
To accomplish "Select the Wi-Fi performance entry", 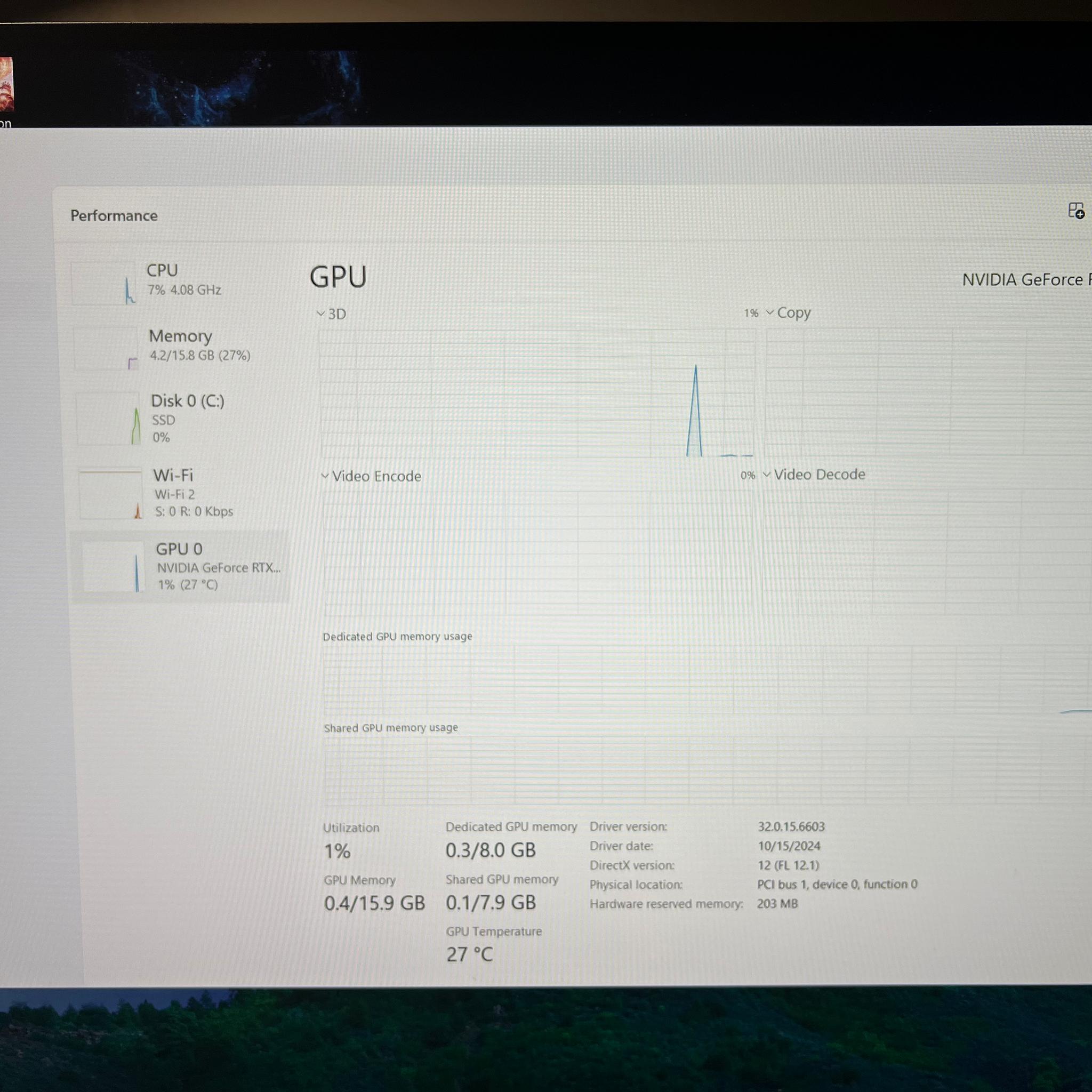I will (182, 493).
